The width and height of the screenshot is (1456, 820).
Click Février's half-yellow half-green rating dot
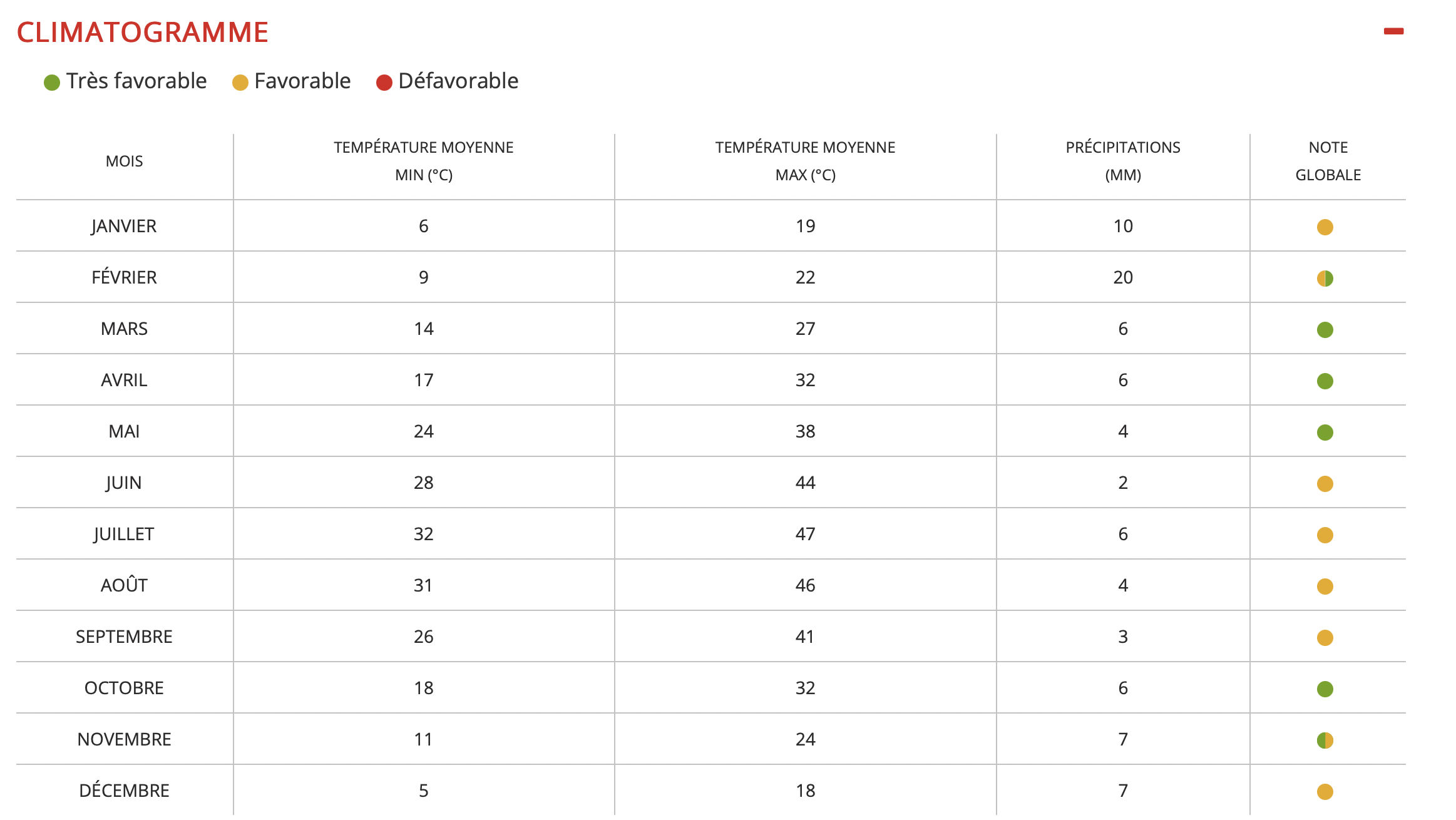(1325, 279)
